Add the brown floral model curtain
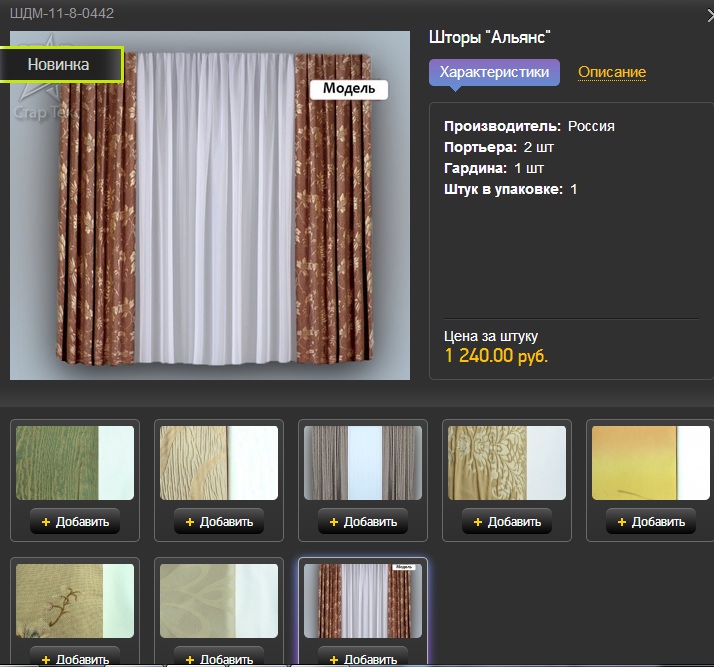The width and height of the screenshot is (714, 667). pyautogui.click(x=363, y=658)
